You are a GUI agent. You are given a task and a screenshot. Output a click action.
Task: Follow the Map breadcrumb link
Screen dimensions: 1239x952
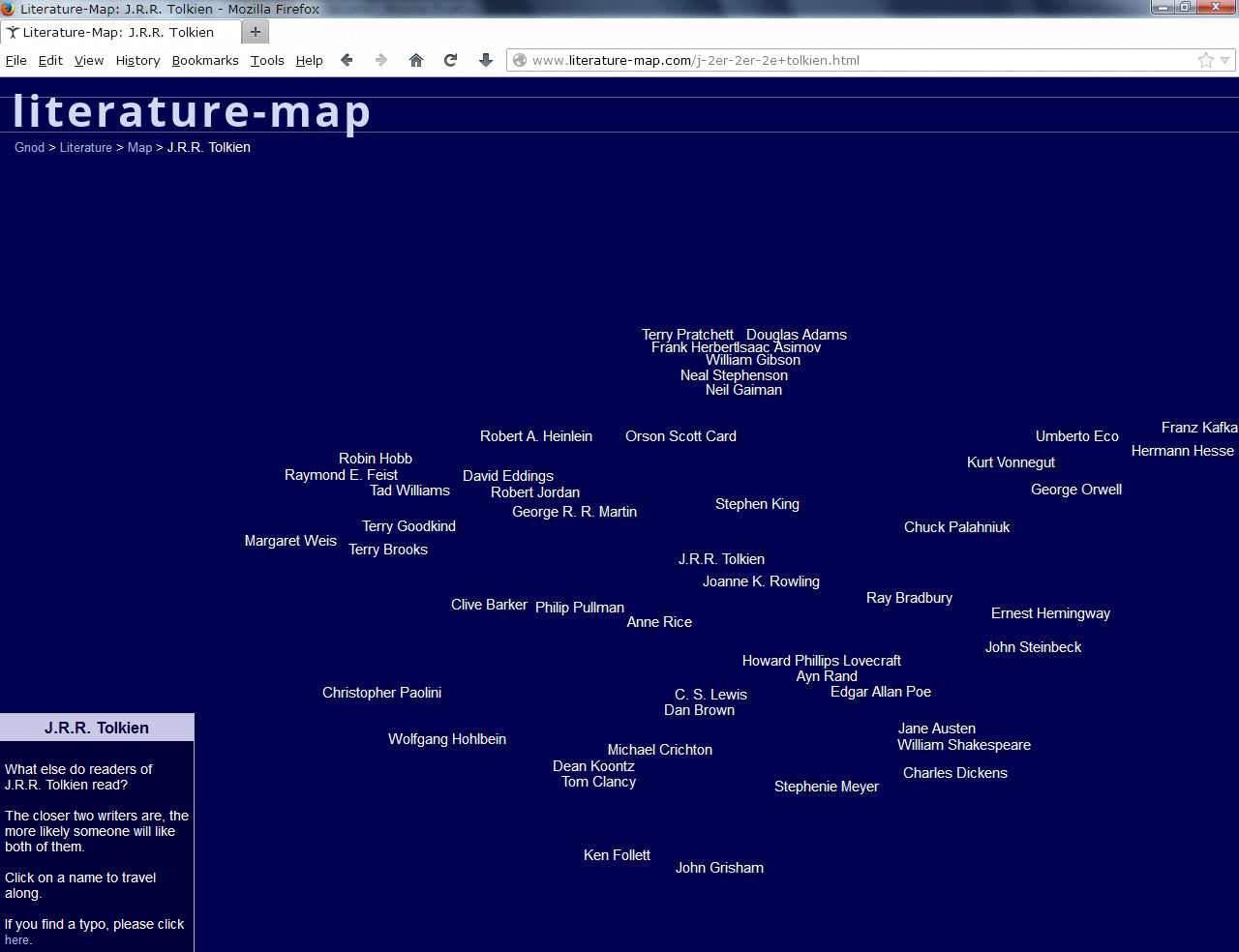[x=139, y=147]
